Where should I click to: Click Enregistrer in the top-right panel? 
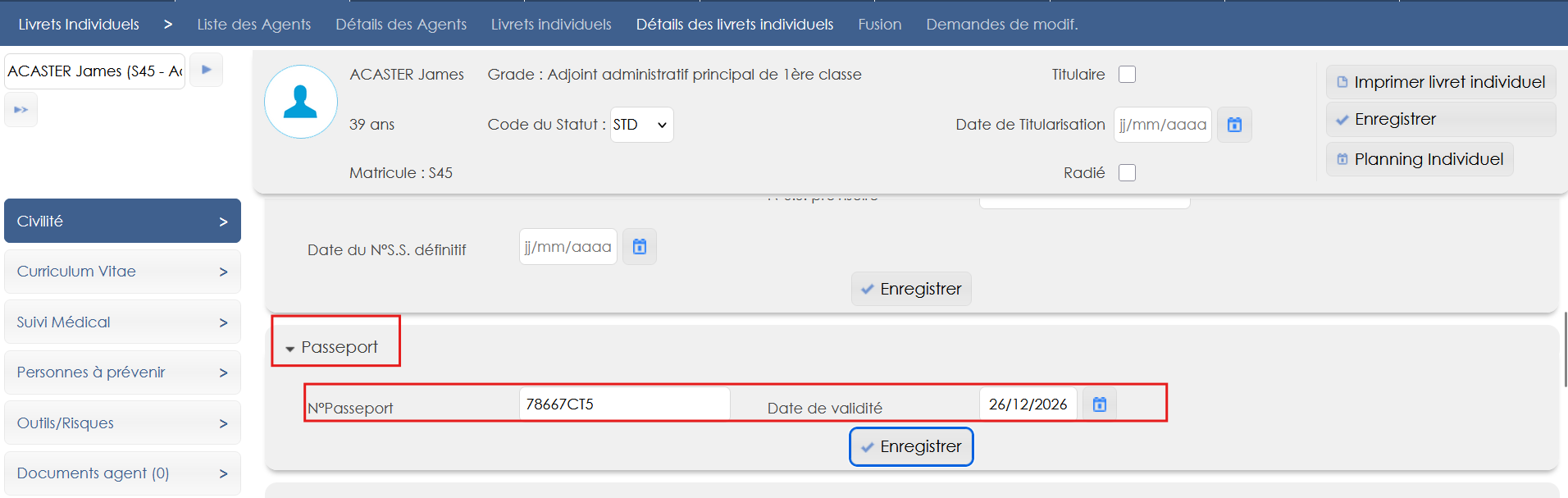(1395, 120)
